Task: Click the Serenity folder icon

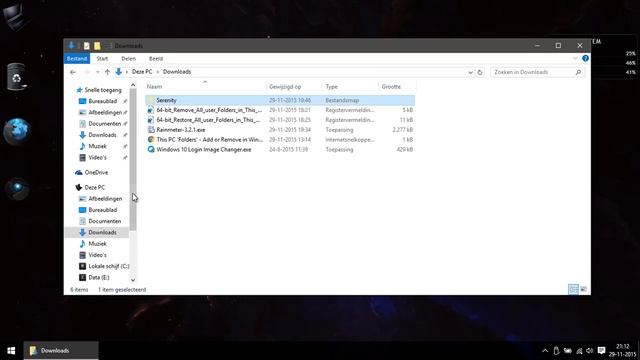Action: 151,100
